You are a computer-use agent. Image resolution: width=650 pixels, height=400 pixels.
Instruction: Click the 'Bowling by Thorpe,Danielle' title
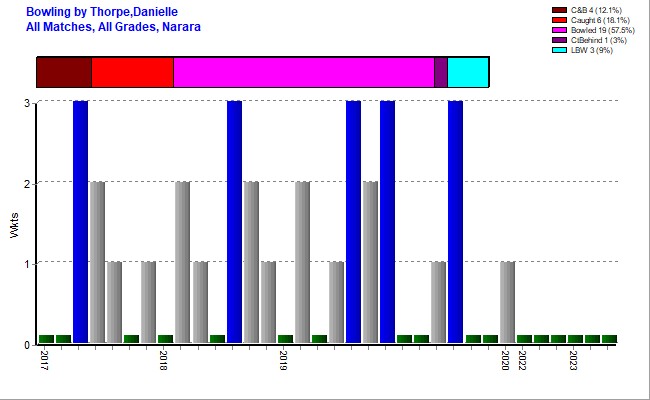click(102, 12)
